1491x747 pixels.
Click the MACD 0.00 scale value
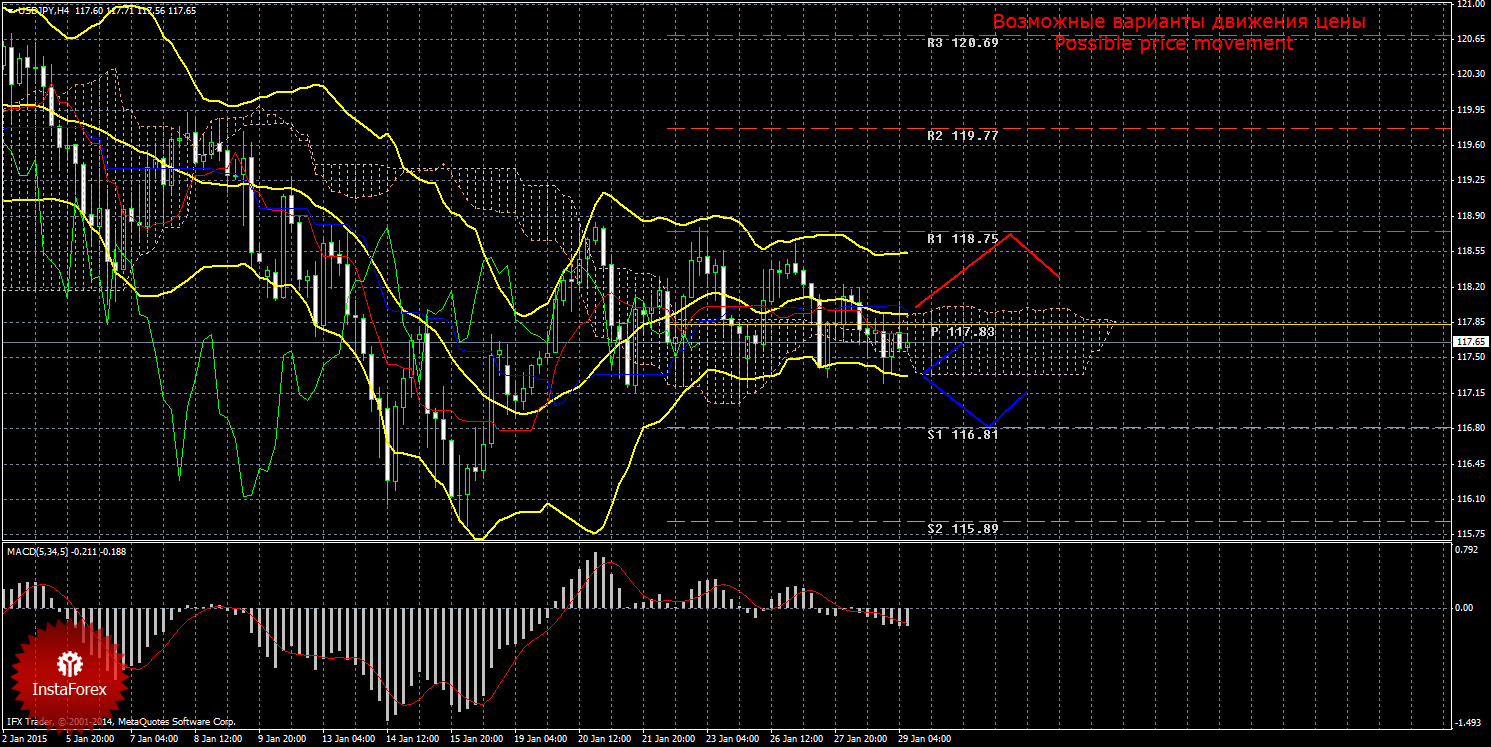[1464, 607]
